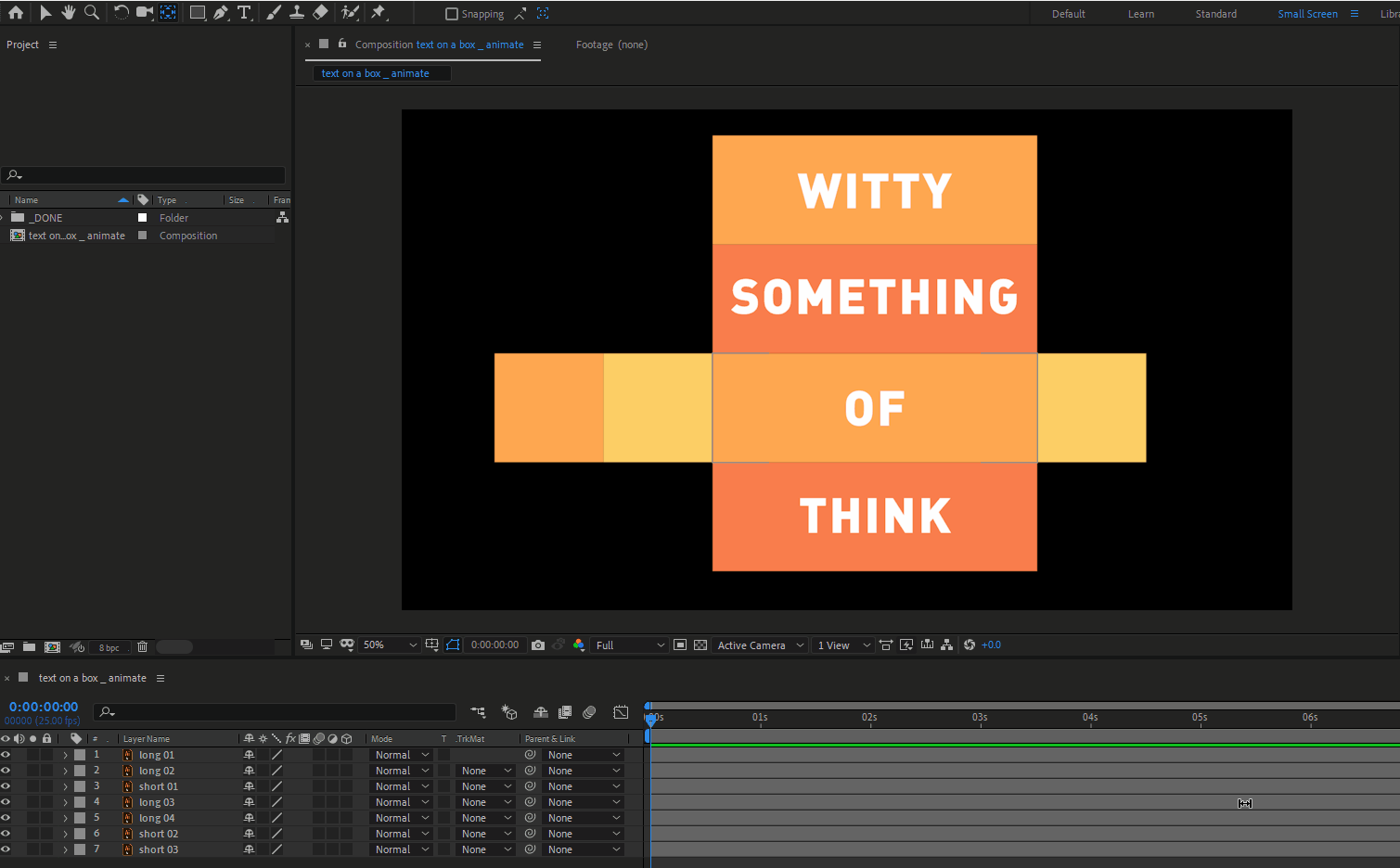Open the 1 View layout dropdown
This screenshot has height=868, width=1400.
[x=843, y=645]
